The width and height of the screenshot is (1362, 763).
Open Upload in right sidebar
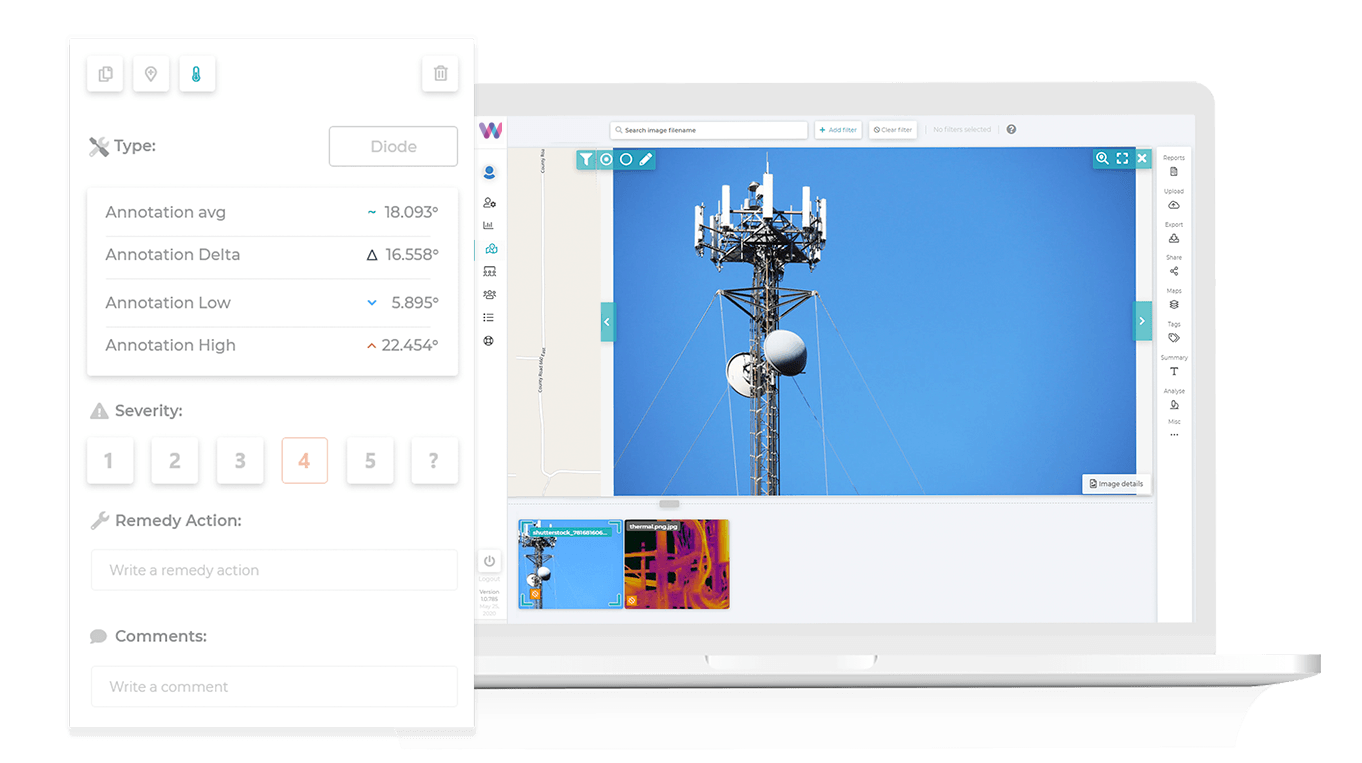click(1174, 200)
